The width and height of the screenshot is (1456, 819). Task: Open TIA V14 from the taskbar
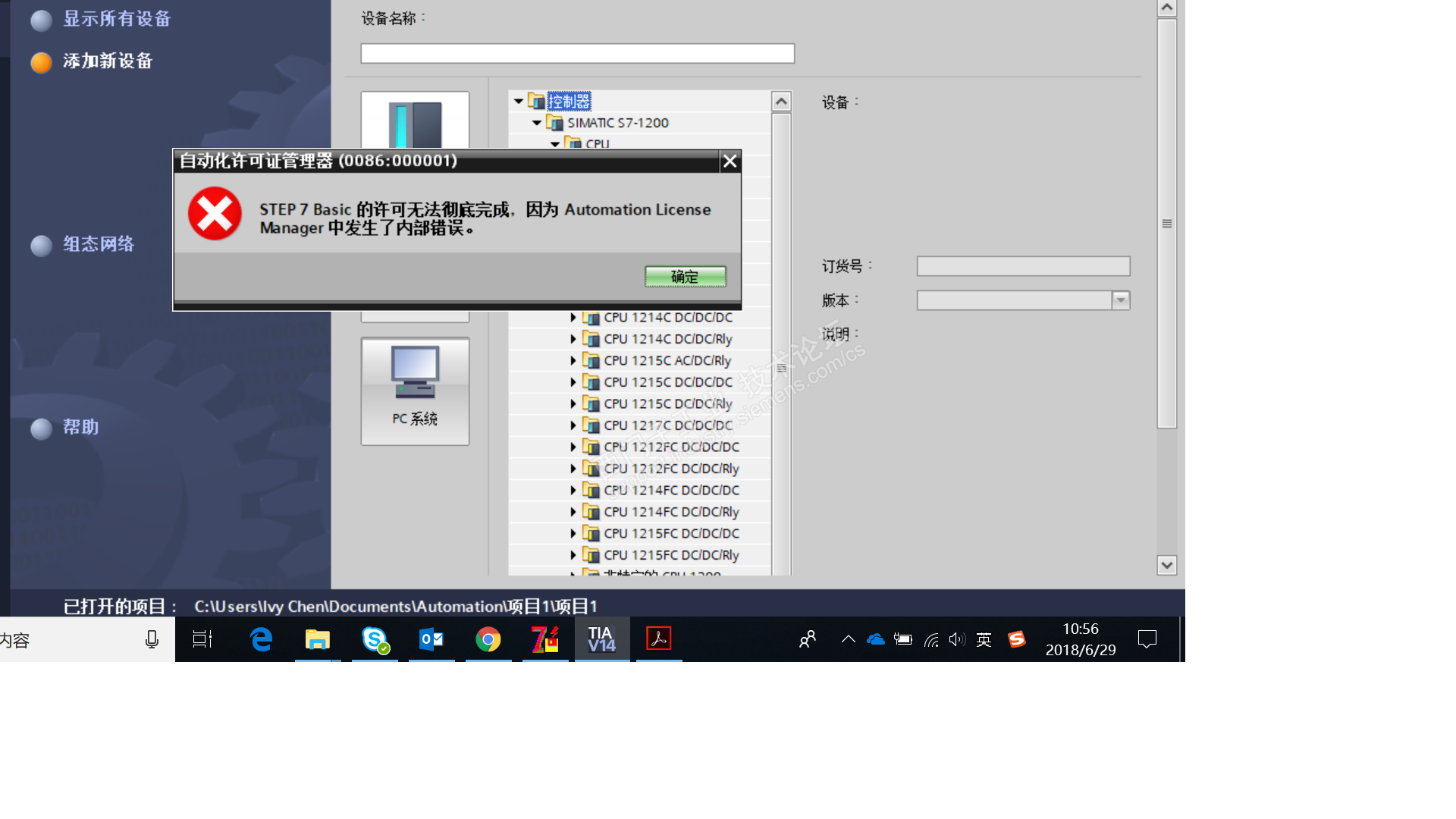point(601,639)
